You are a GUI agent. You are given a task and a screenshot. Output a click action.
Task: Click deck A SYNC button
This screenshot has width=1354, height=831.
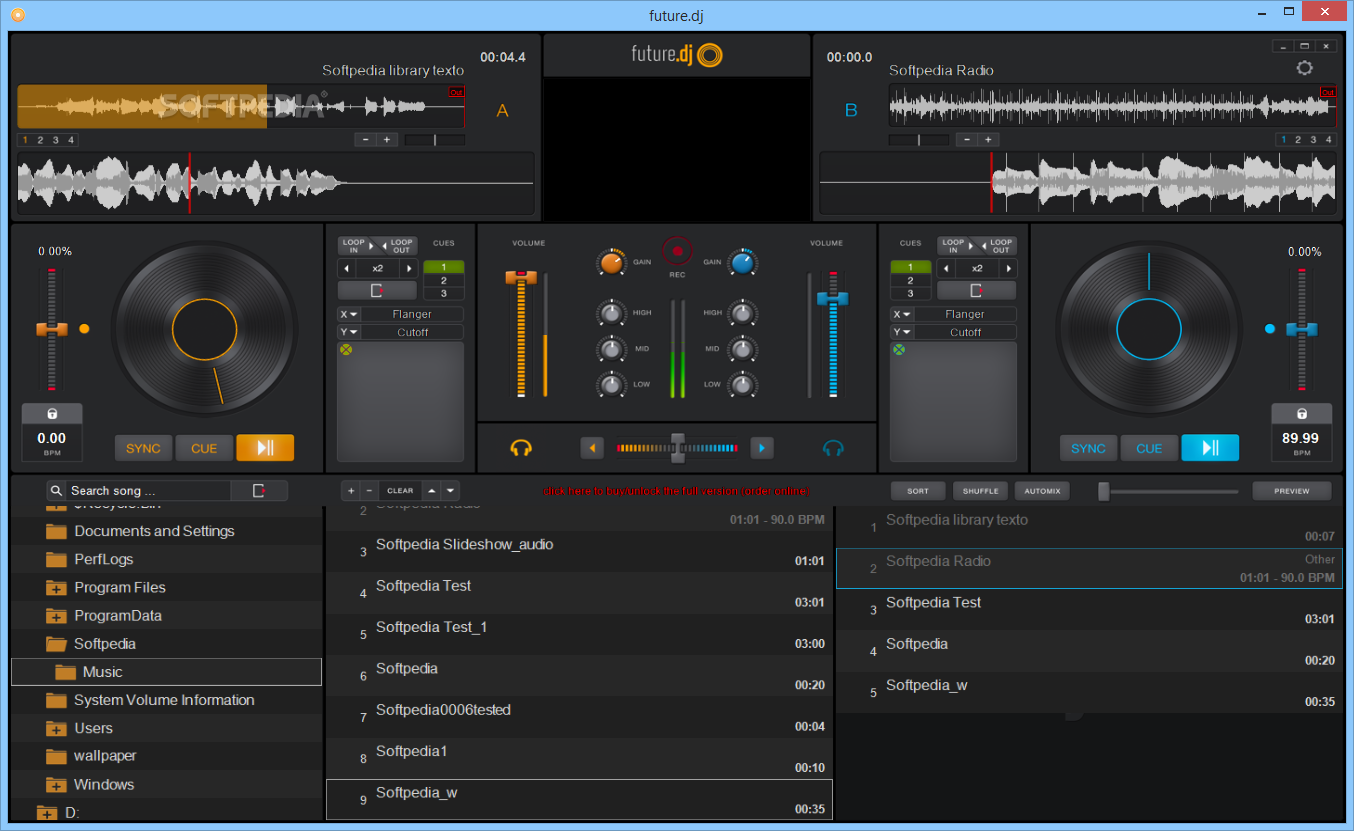point(143,448)
